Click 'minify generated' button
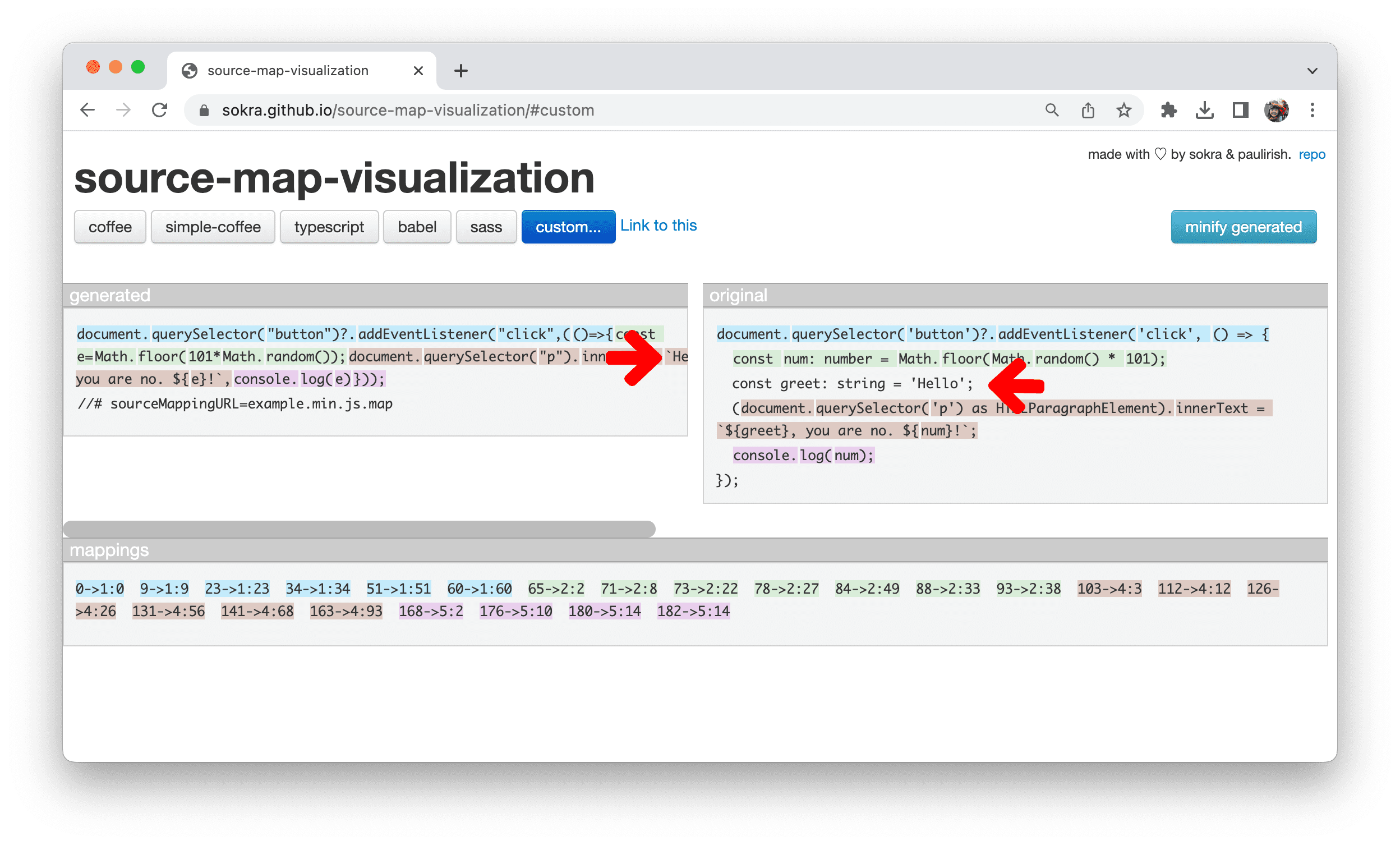The height and width of the screenshot is (845, 1400). pos(1244,227)
